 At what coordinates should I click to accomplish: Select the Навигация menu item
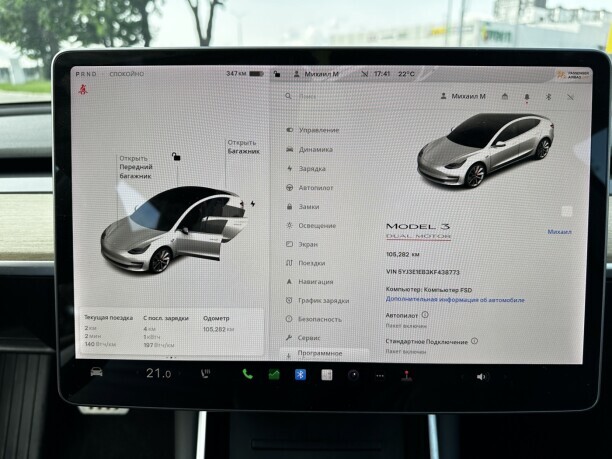click(310, 282)
